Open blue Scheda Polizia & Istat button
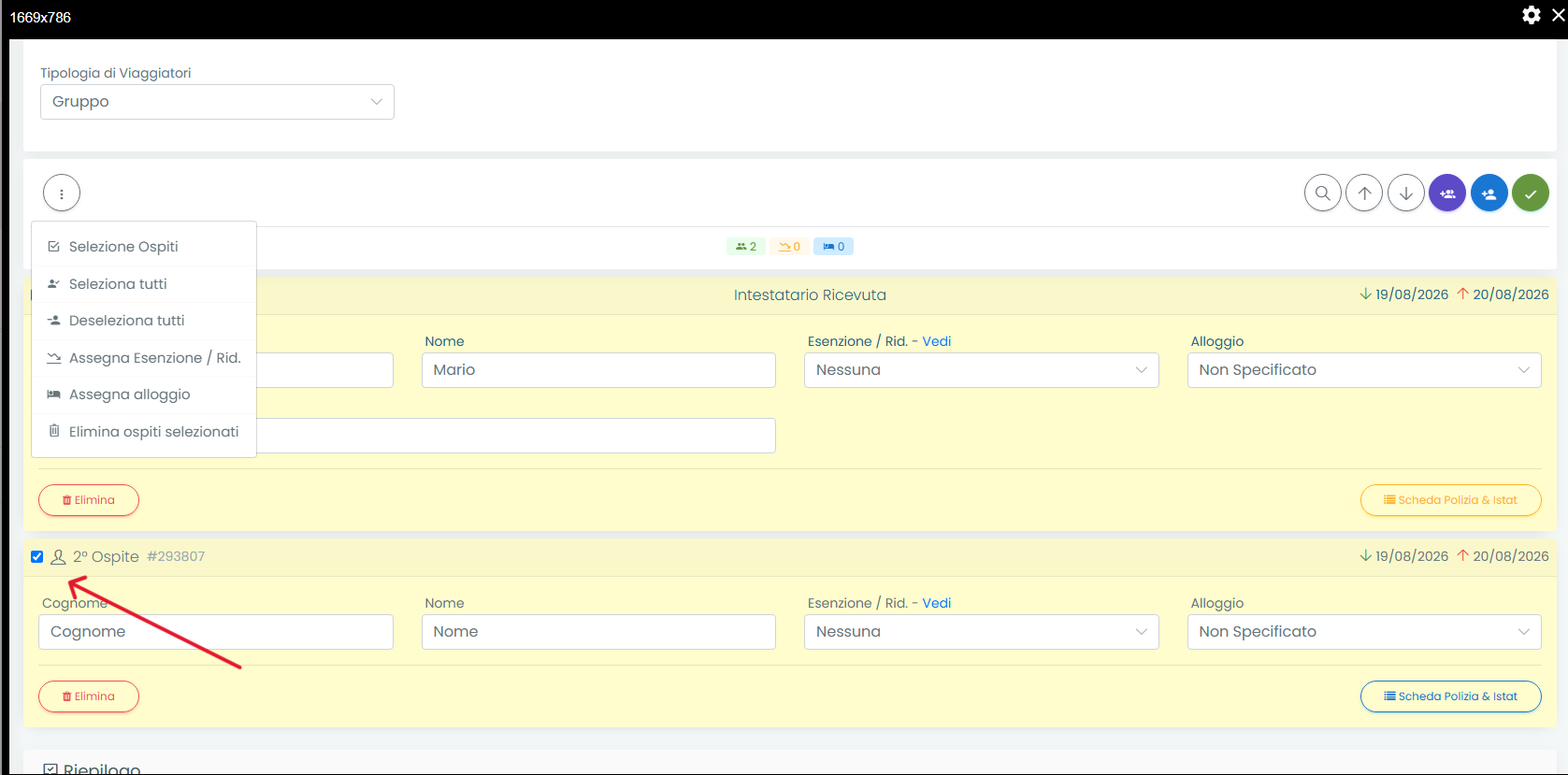The height and width of the screenshot is (775, 1568). click(1451, 696)
